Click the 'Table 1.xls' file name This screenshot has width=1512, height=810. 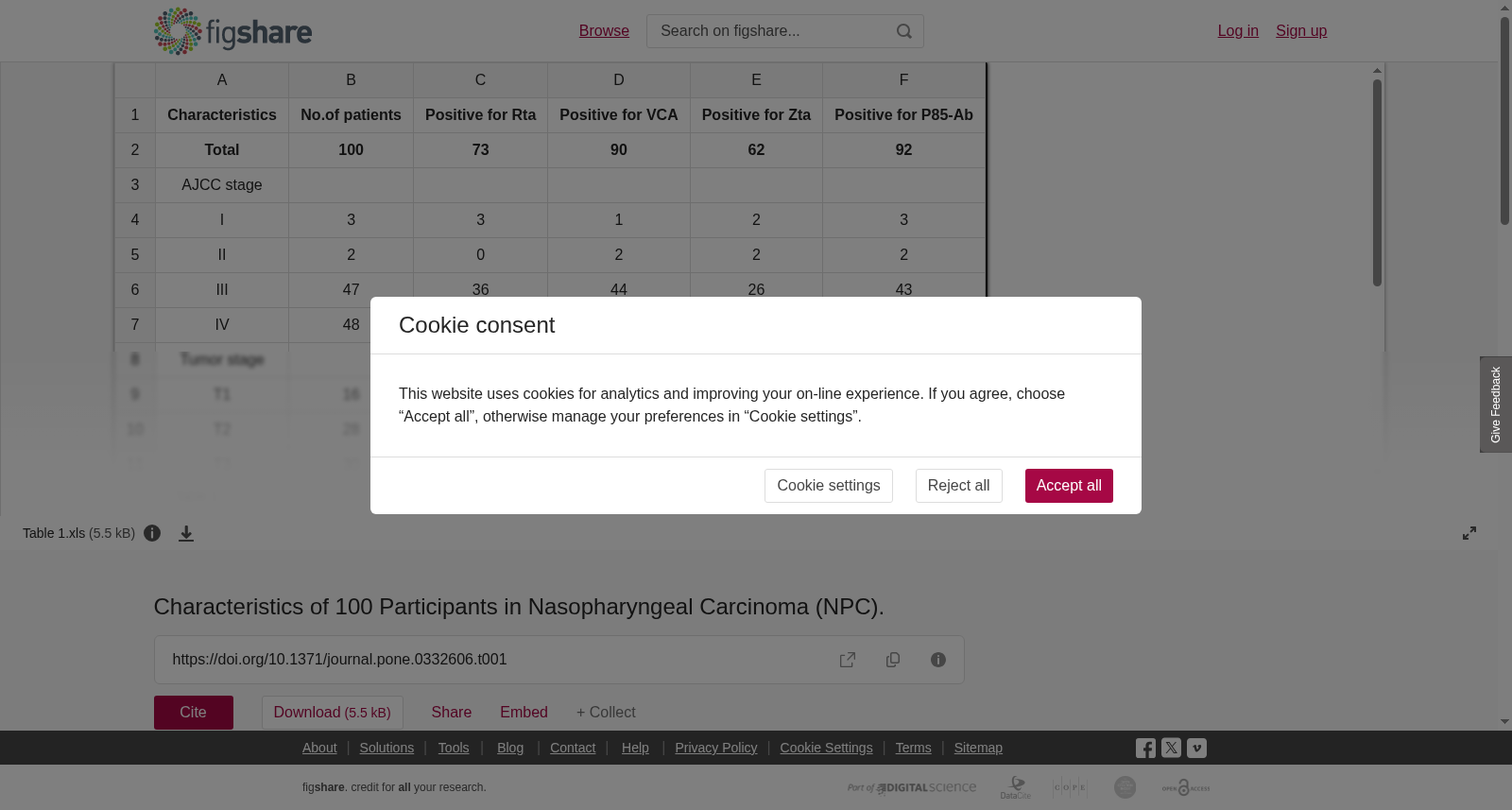[54, 533]
